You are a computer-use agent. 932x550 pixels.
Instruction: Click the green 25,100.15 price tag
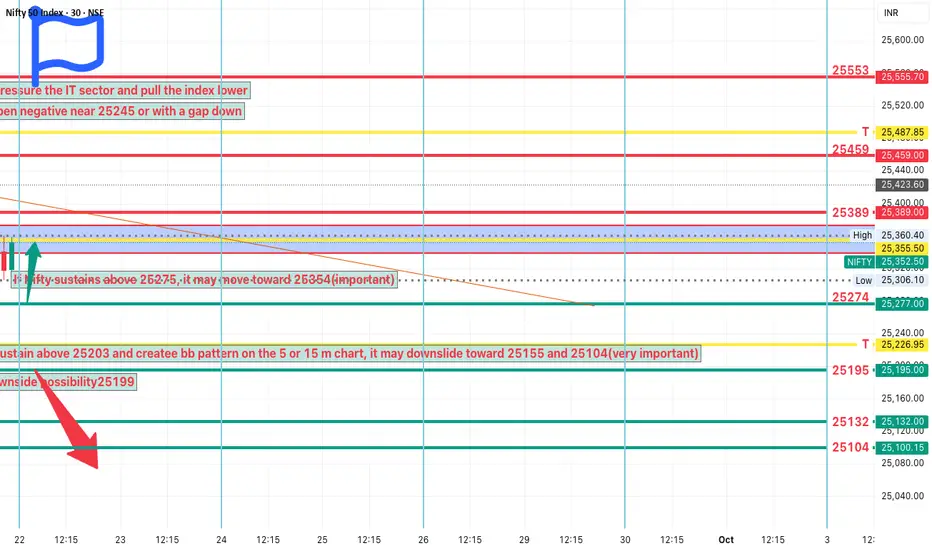pos(902,448)
